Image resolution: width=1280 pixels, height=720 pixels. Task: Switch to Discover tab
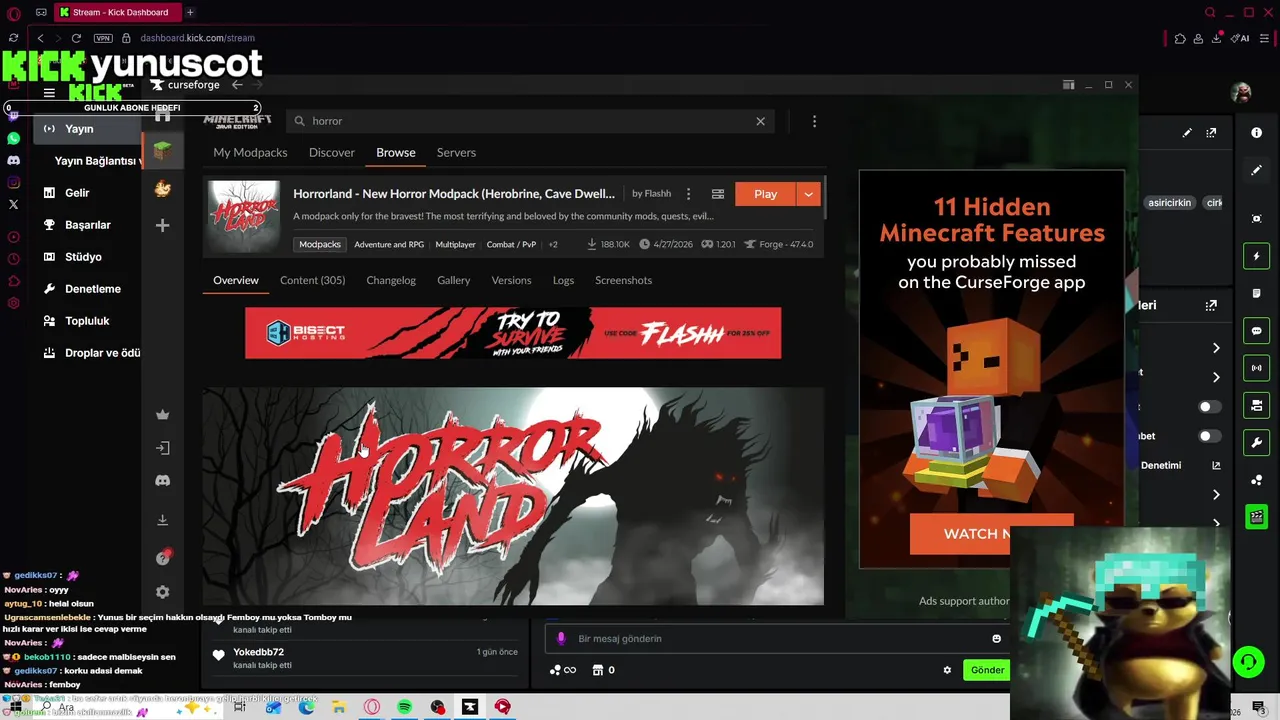332,152
